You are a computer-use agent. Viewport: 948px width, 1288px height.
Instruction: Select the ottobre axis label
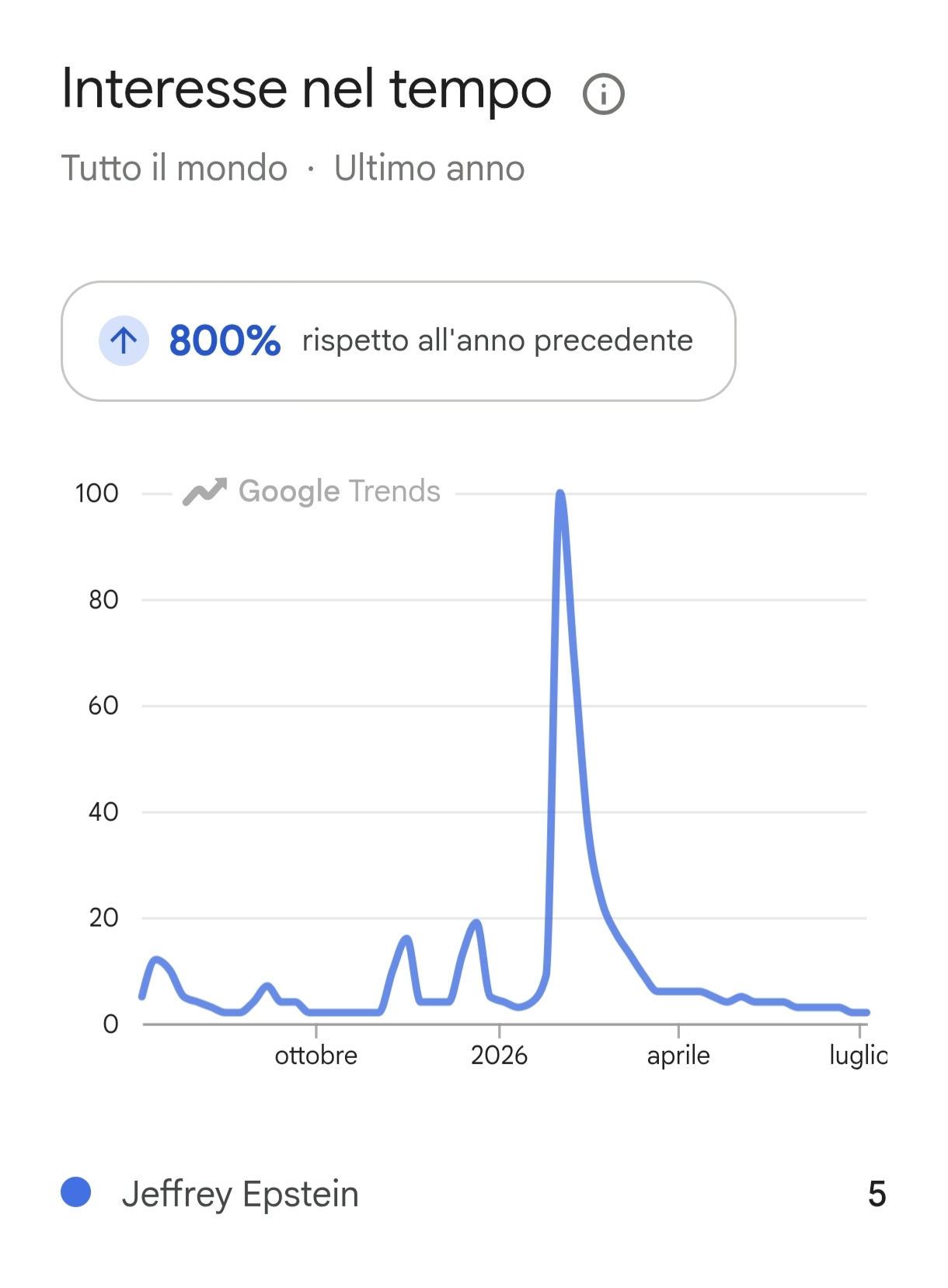tap(316, 1056)
